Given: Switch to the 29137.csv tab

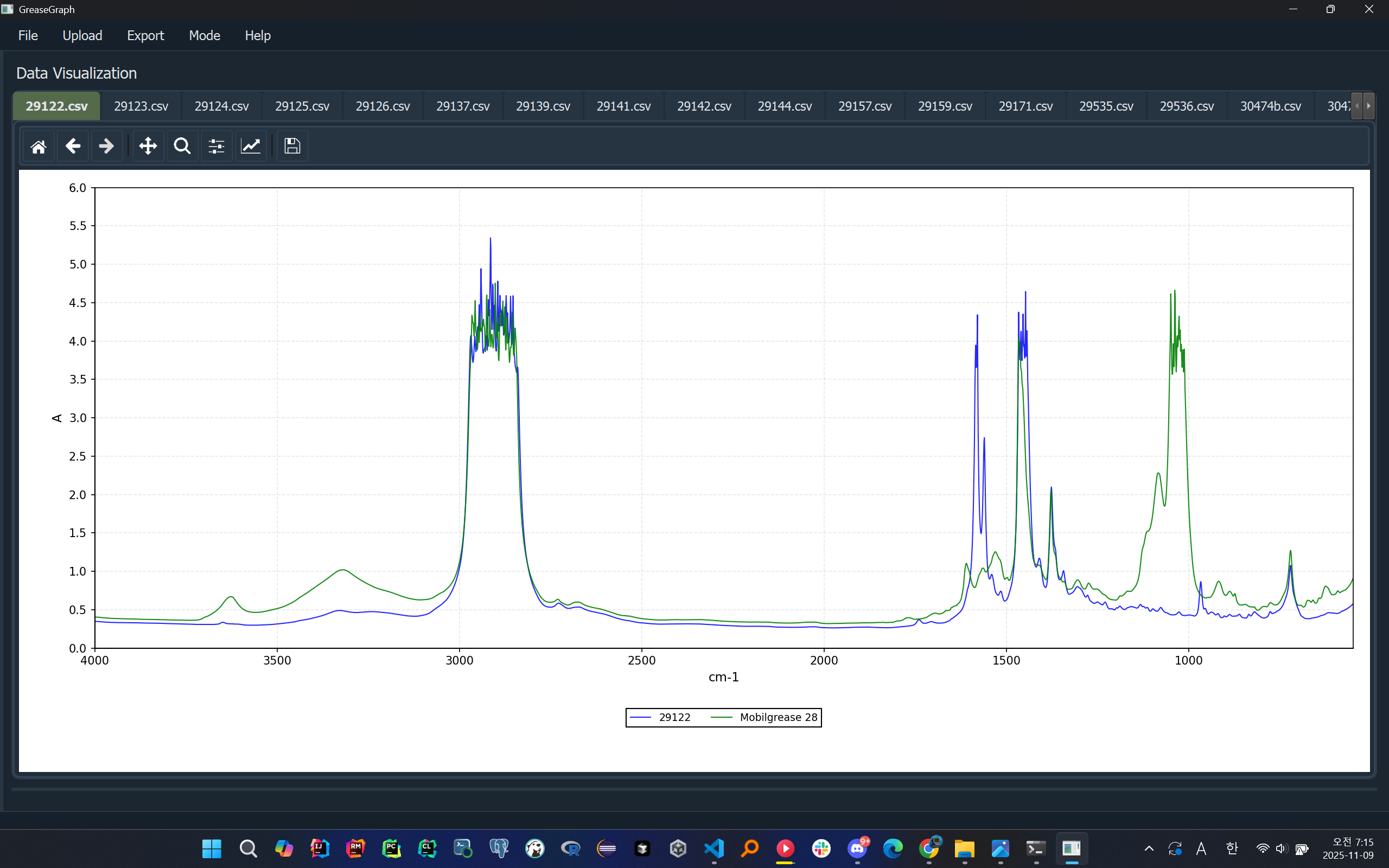Looking at the screenshot, I should click(463, 106).
